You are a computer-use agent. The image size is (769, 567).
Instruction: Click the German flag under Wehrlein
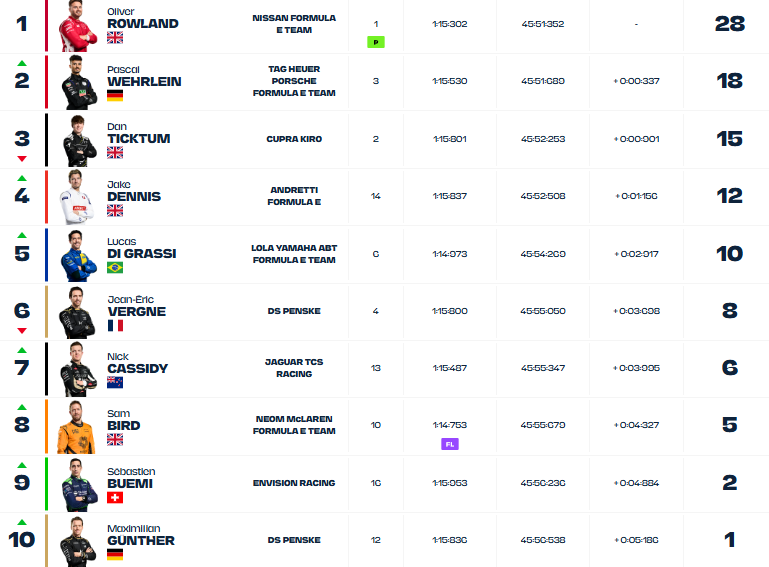pyautogui.click(x=115, y=96)
